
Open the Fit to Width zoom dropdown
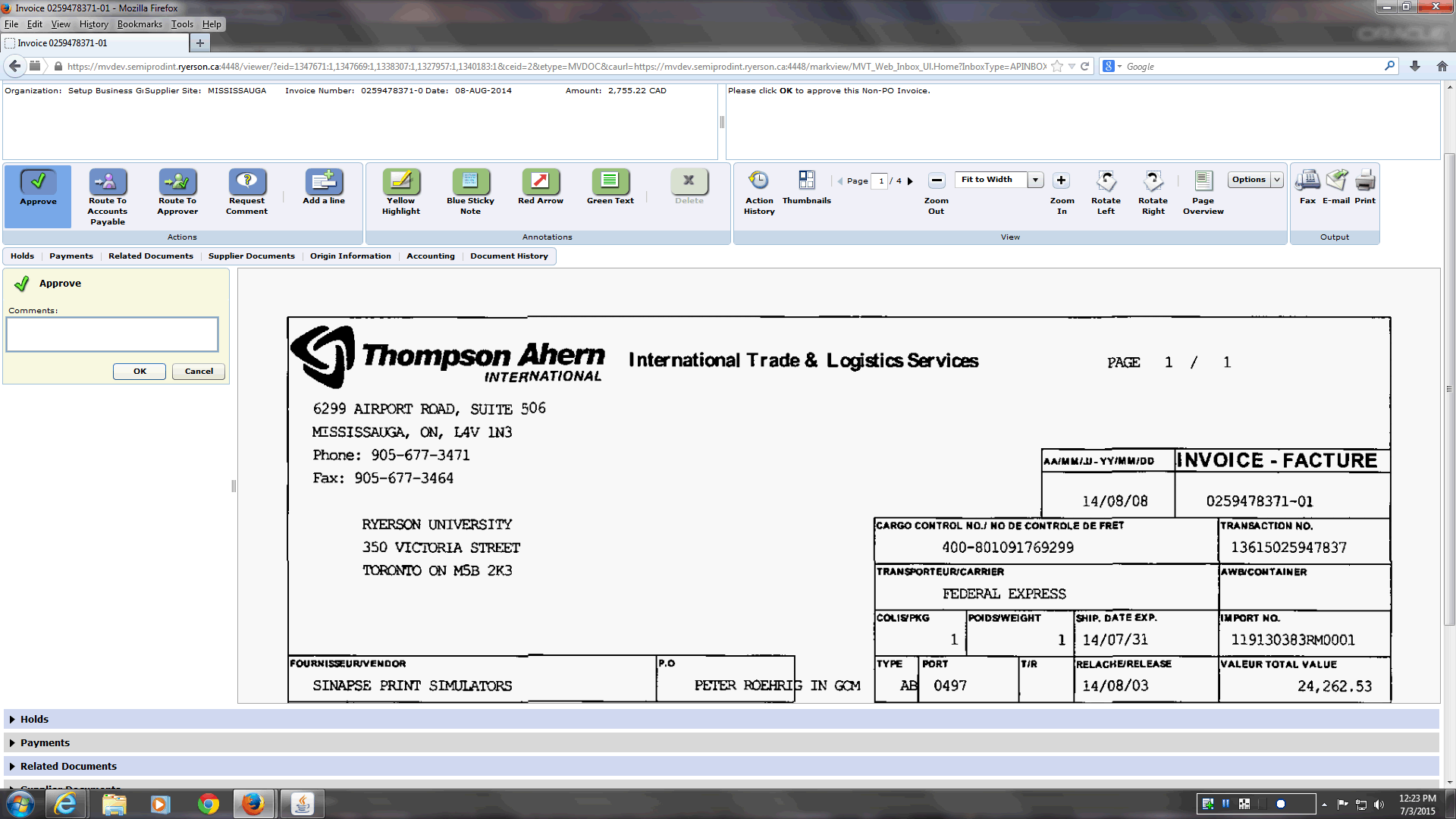[x=1035, y=180]
